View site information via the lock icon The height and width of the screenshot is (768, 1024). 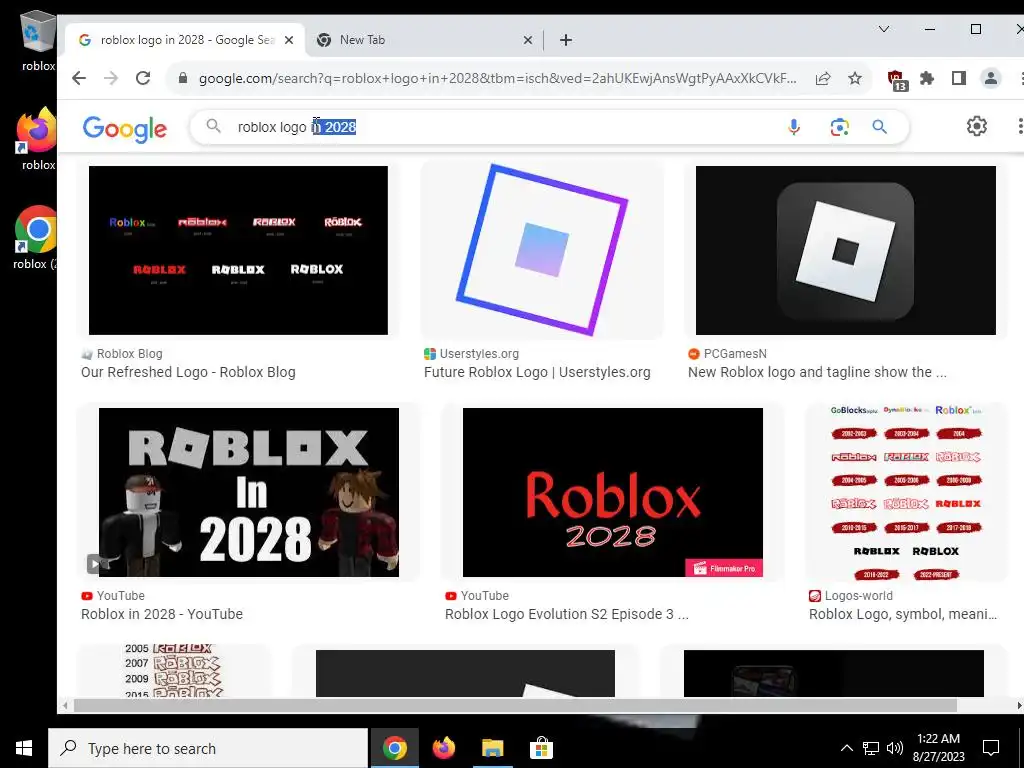click(x=184, y=78)
